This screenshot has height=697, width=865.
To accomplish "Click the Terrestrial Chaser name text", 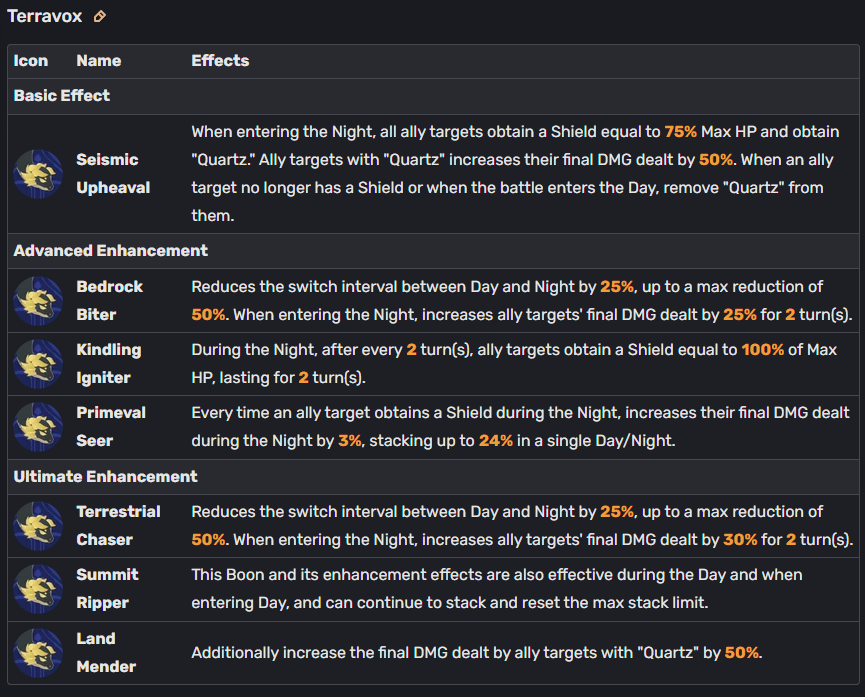I will point(118,526).
